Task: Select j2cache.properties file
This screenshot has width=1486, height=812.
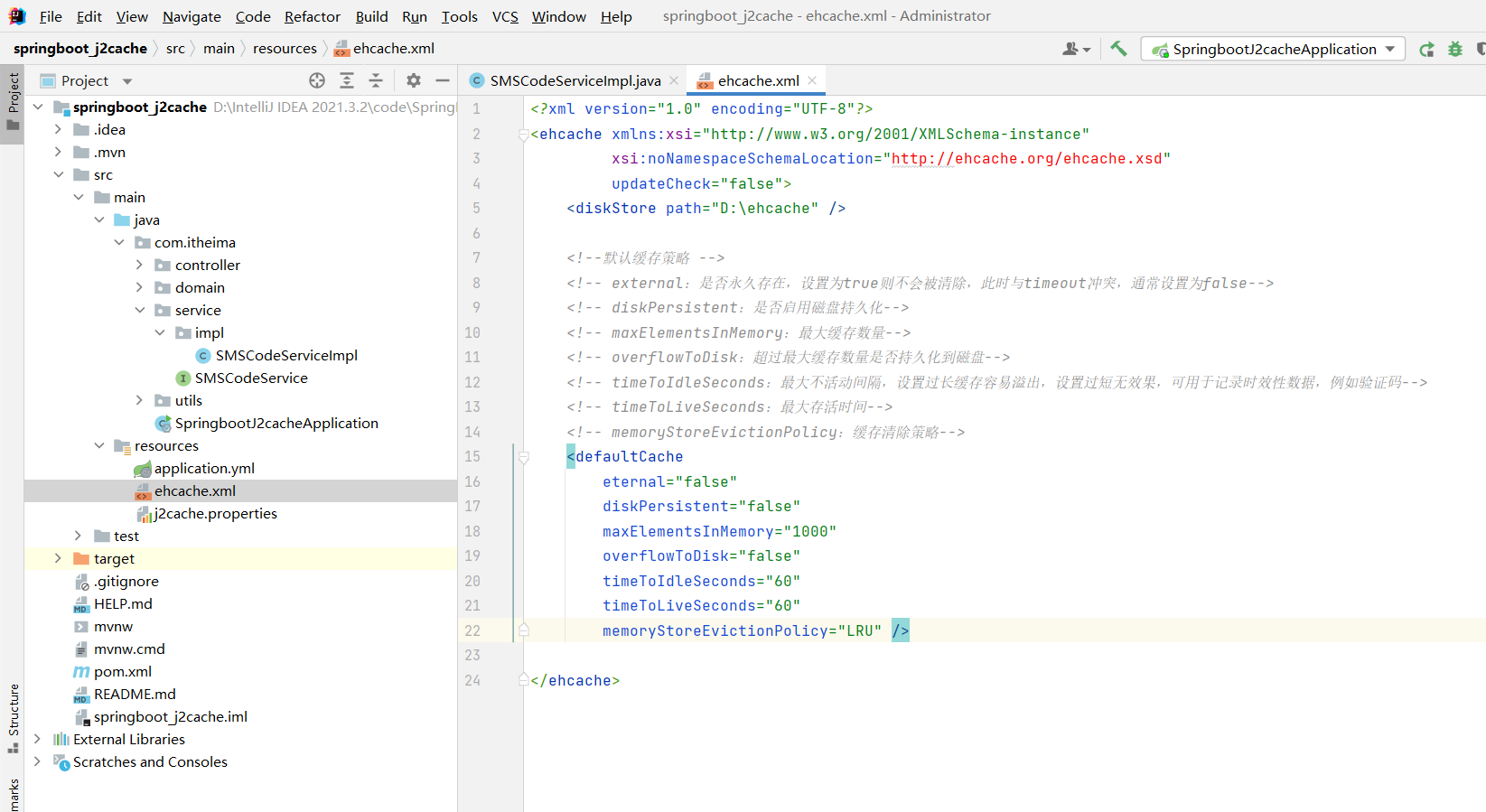Action: click(x=215, y=513)
